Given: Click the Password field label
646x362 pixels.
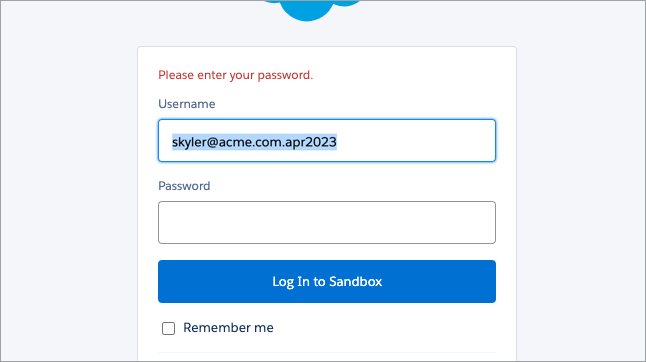Looking at the screenshot, I should pyautogui.click(x=184, y=186).
